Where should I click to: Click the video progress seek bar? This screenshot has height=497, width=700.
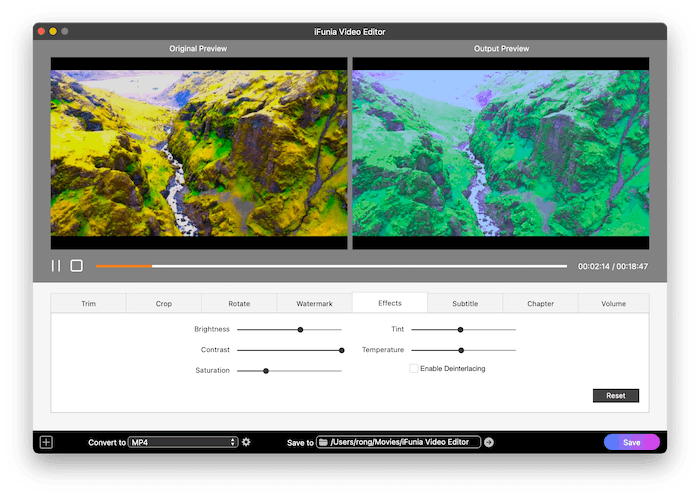pyautogui.click(x=330, y=266)
